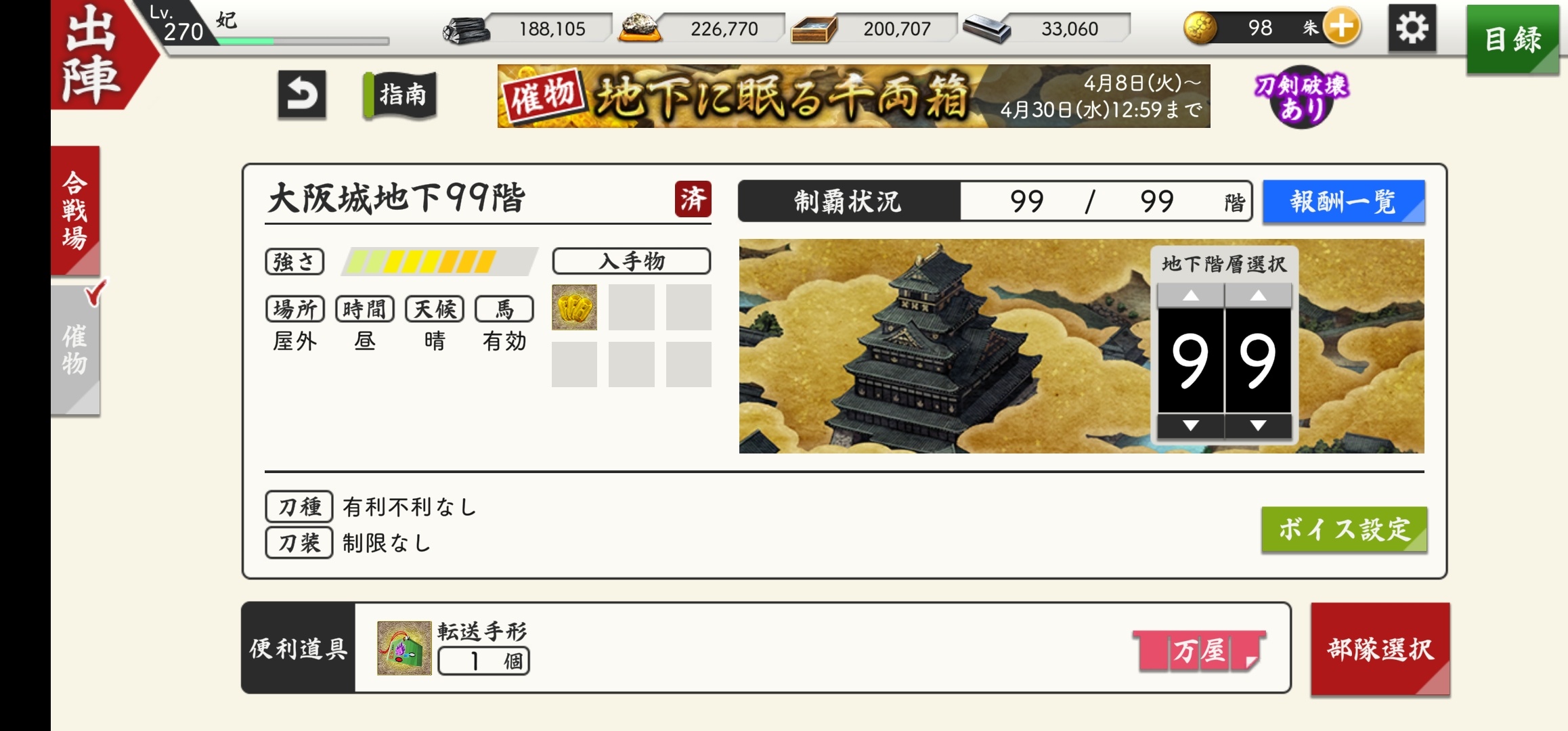Image resolution: width=1568 pixels, height=731 pixels.
Task: Decrease the ones floor digit
Action: (1258, 426)
